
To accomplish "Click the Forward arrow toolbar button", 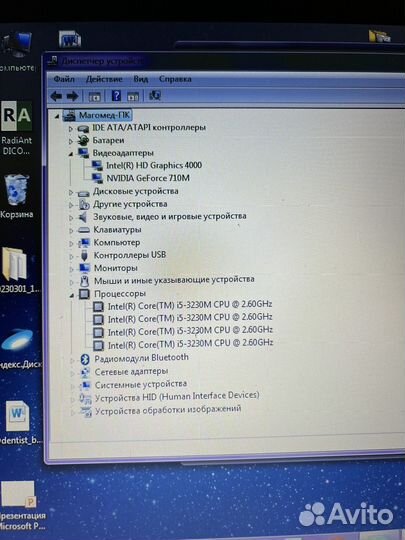I will coord(72,96).
